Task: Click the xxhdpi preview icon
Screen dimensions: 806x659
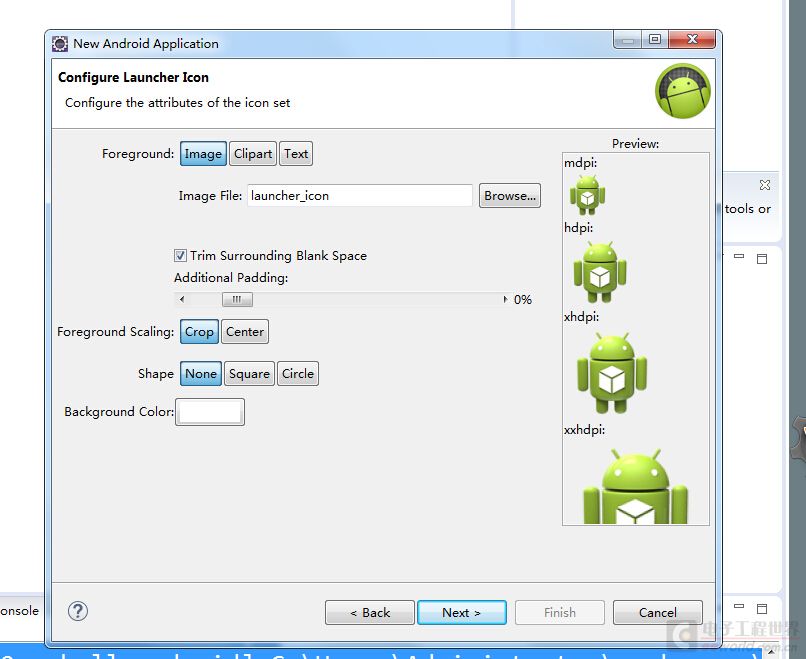Action: [x=635, y=486]
